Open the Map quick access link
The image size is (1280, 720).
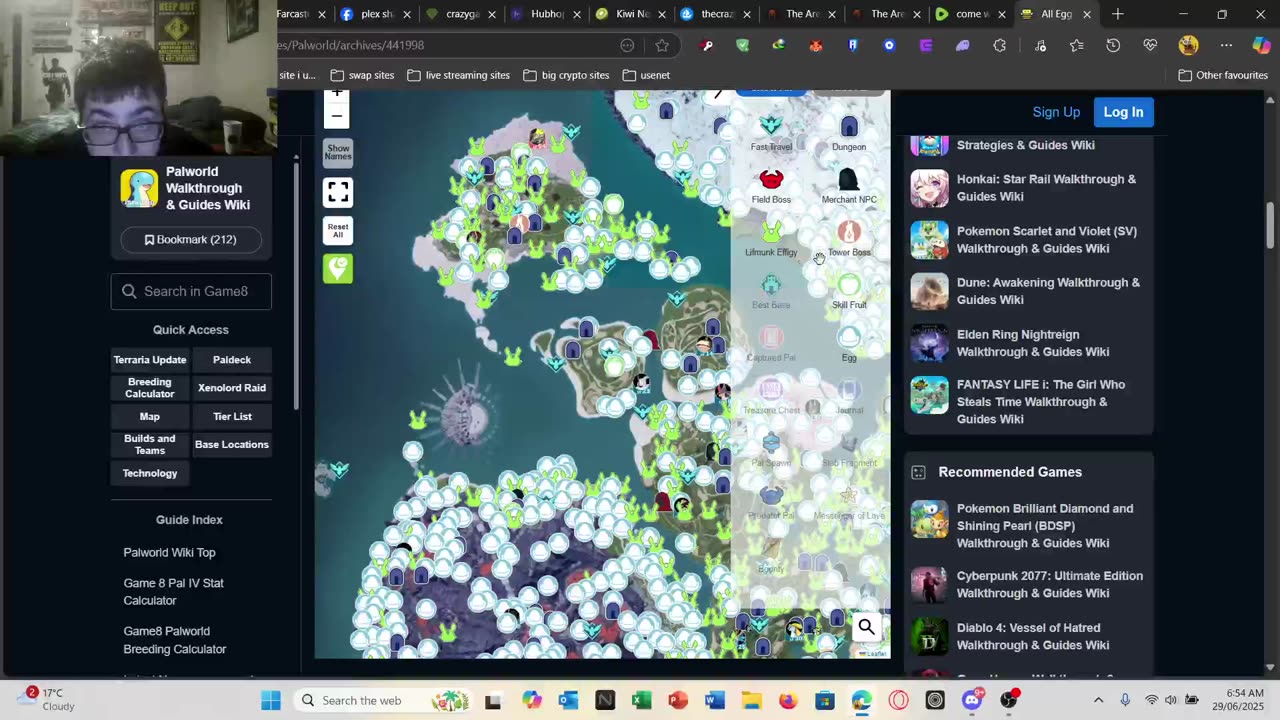[x=150, y=416]
